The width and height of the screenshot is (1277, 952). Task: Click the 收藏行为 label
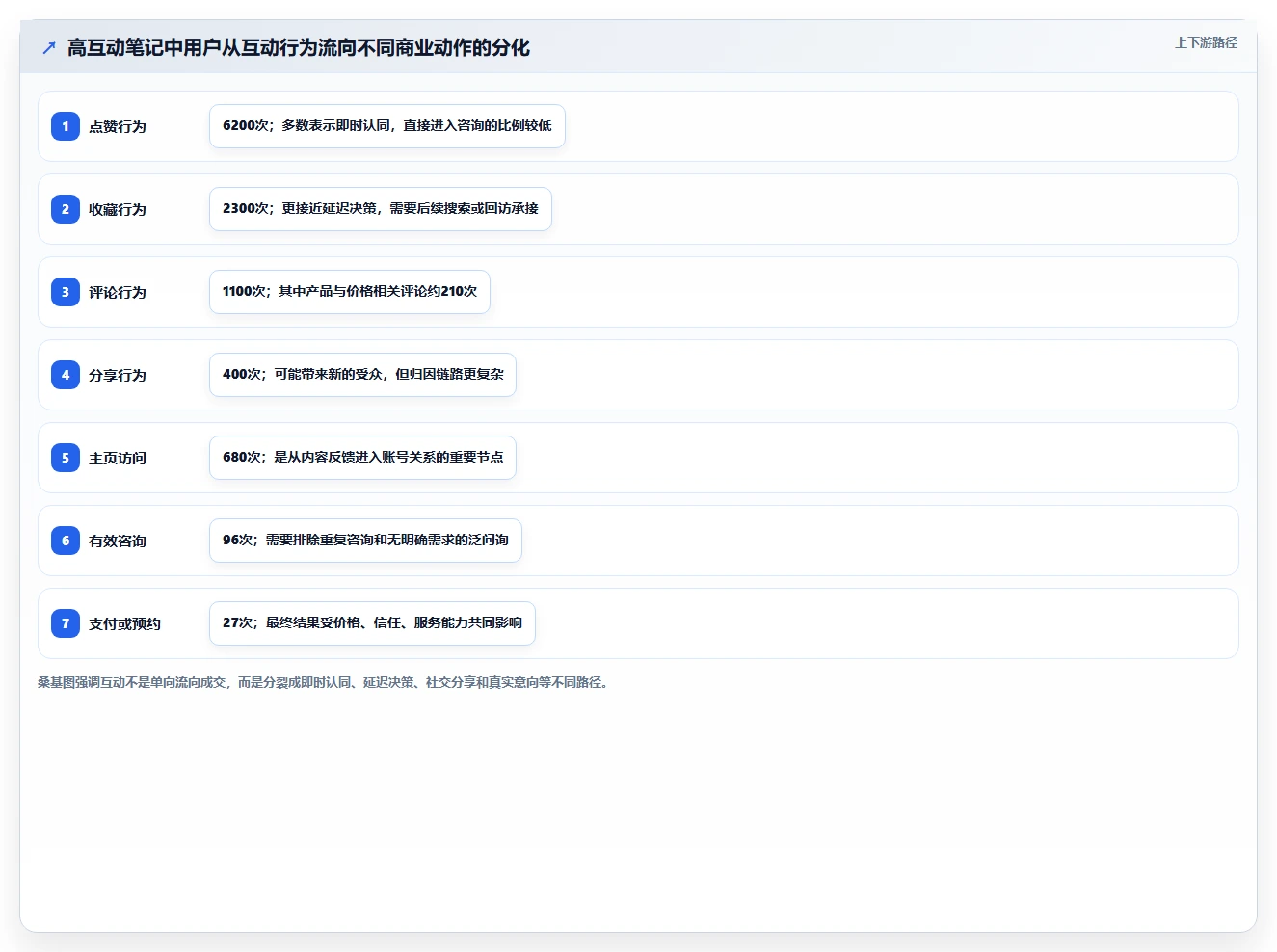pyautogui.click(x=118, y=209)
